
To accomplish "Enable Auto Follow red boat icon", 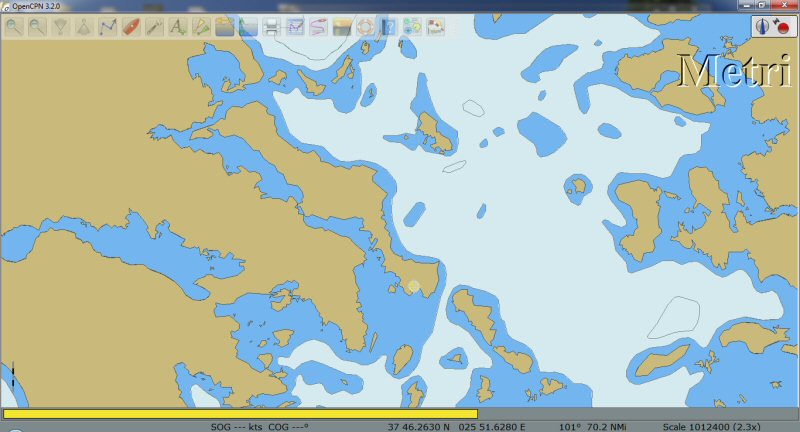I will click(x=131, y=27).
